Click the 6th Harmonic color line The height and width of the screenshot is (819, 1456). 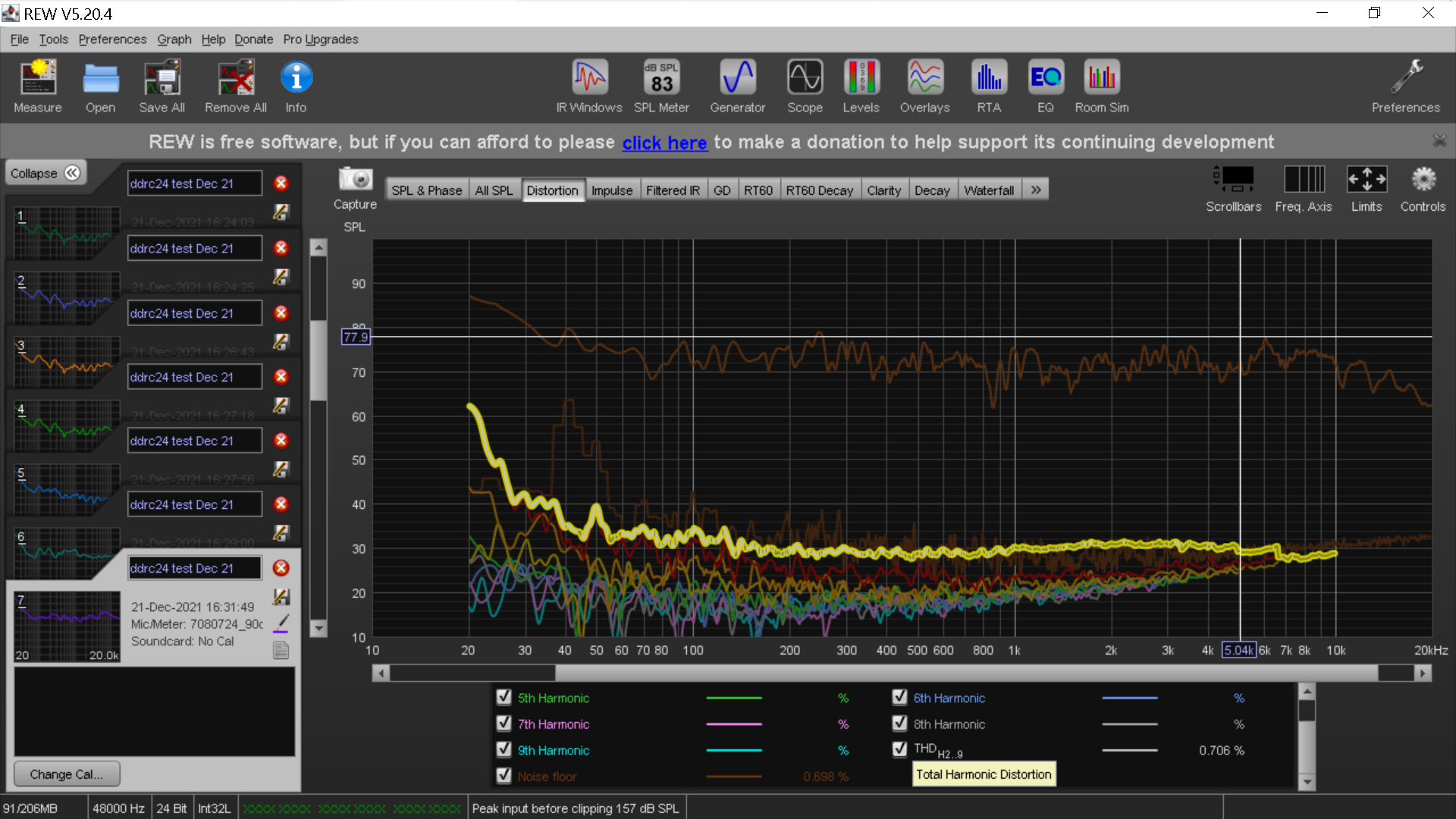coord(1129,698)
